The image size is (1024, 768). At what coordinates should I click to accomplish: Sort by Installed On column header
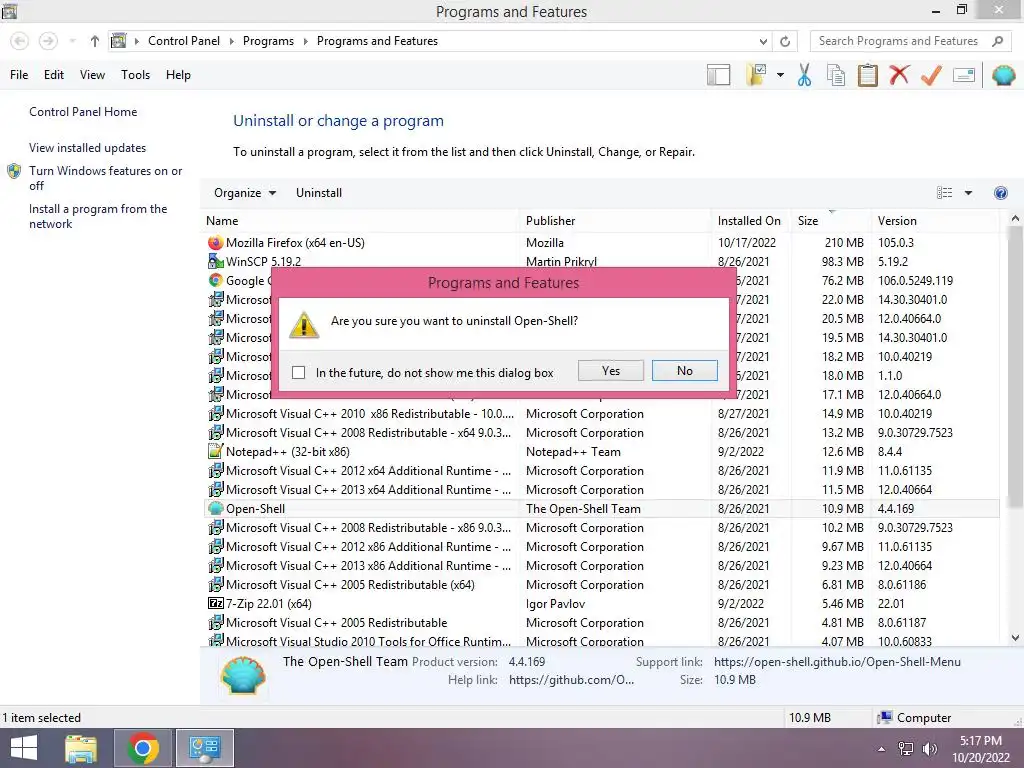pyautogui.click(x=751, y=221)
